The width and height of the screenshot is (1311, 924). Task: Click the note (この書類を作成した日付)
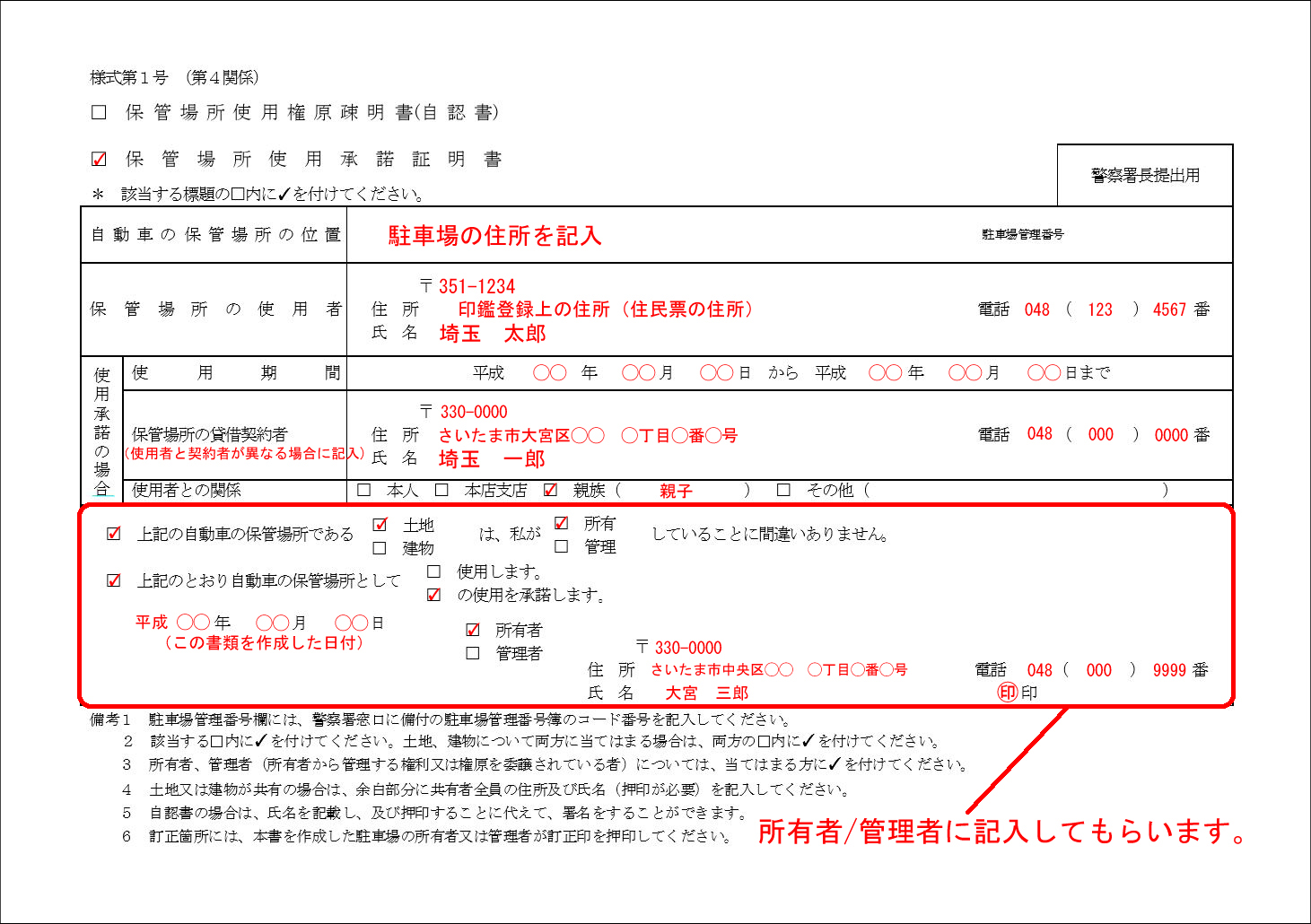(263, 643)
